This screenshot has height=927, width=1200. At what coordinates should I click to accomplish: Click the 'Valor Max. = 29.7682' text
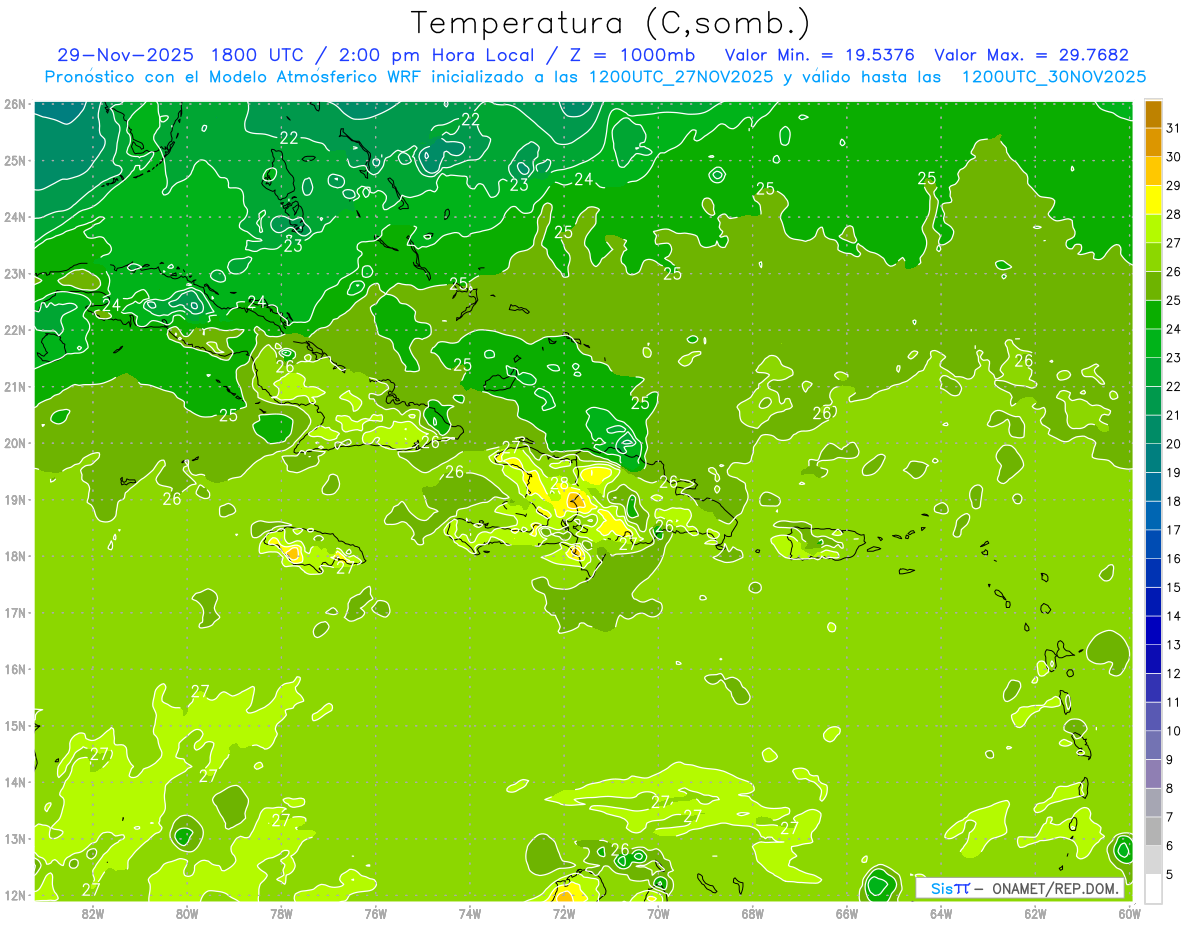pyautogui.click(x=1032, y=55)
